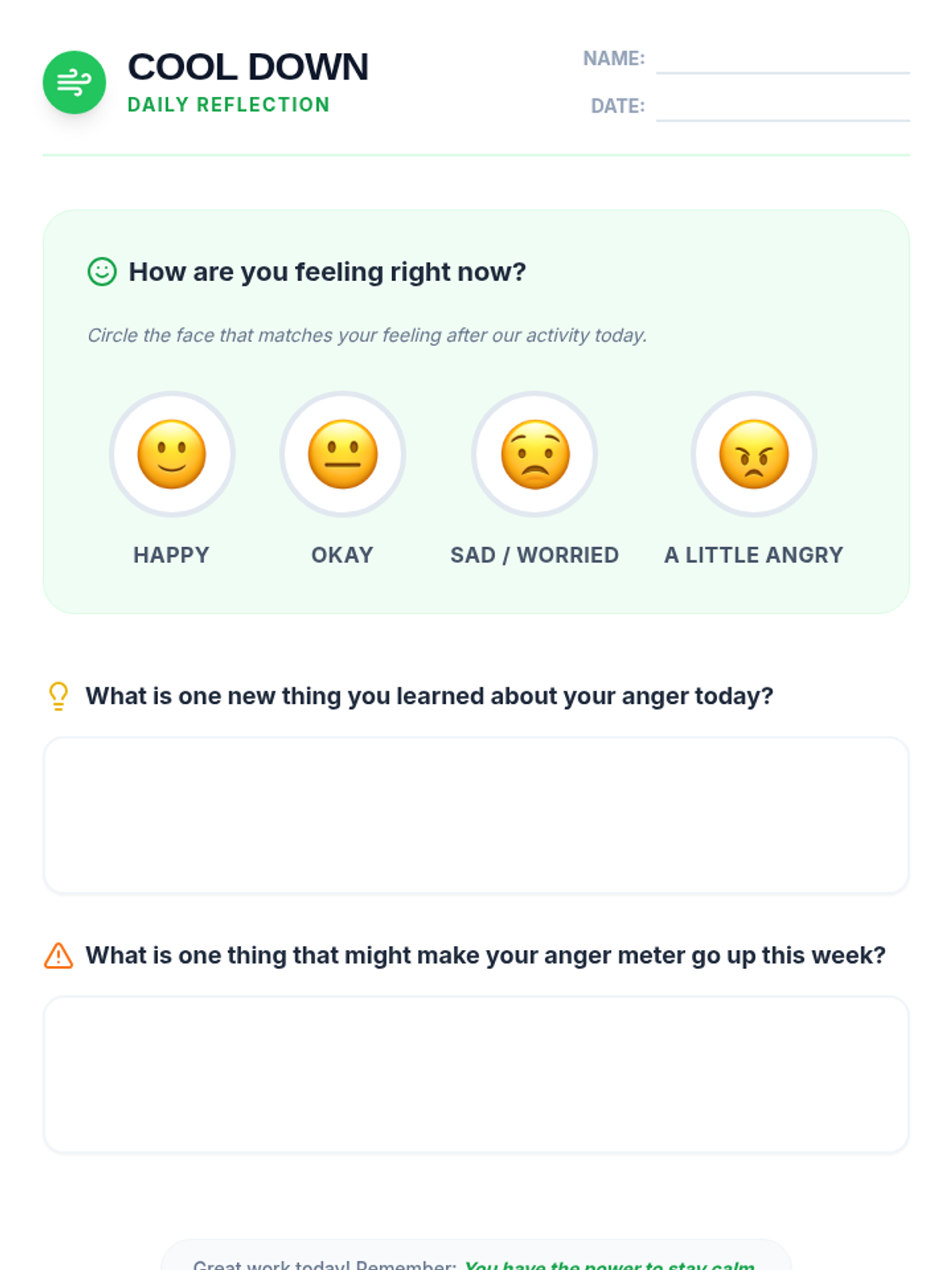Click the A LITTLE ANGRY label

pos(753,555)
